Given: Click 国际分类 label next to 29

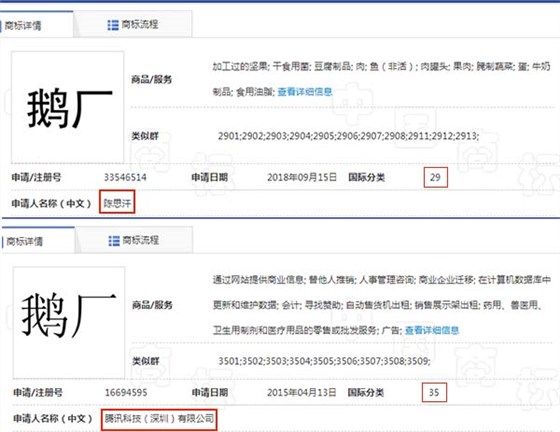Looking at the screenshot, I should (366, 177).
